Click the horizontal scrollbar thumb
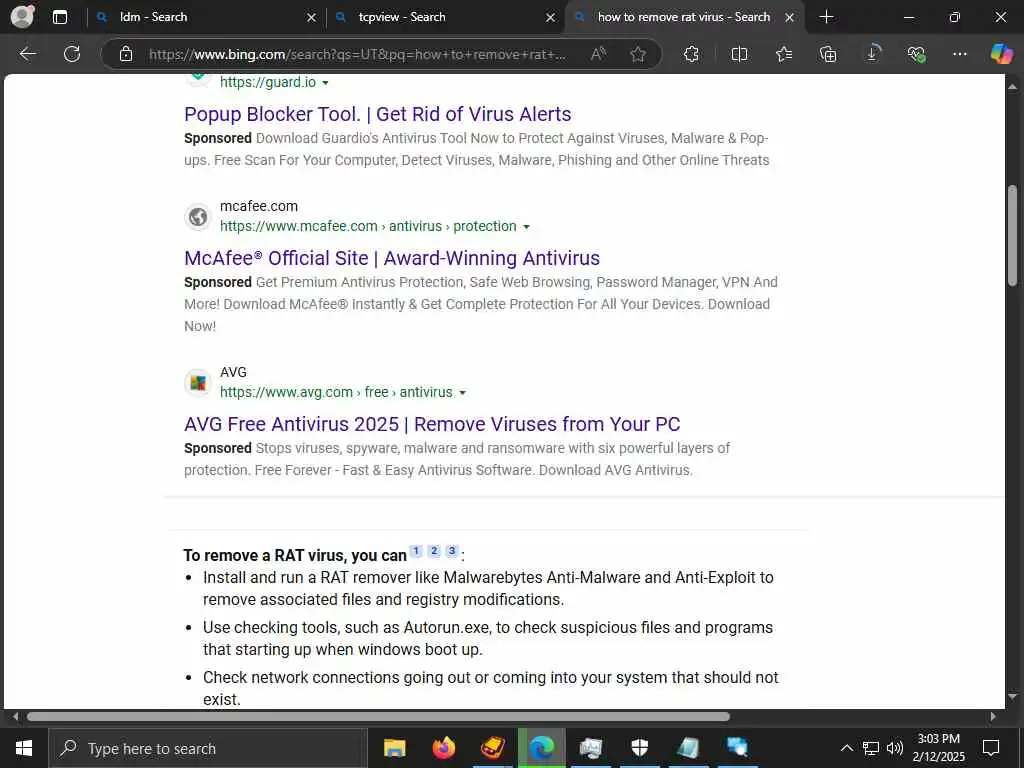The image size is (1024, 768). [x=378, y=716]
